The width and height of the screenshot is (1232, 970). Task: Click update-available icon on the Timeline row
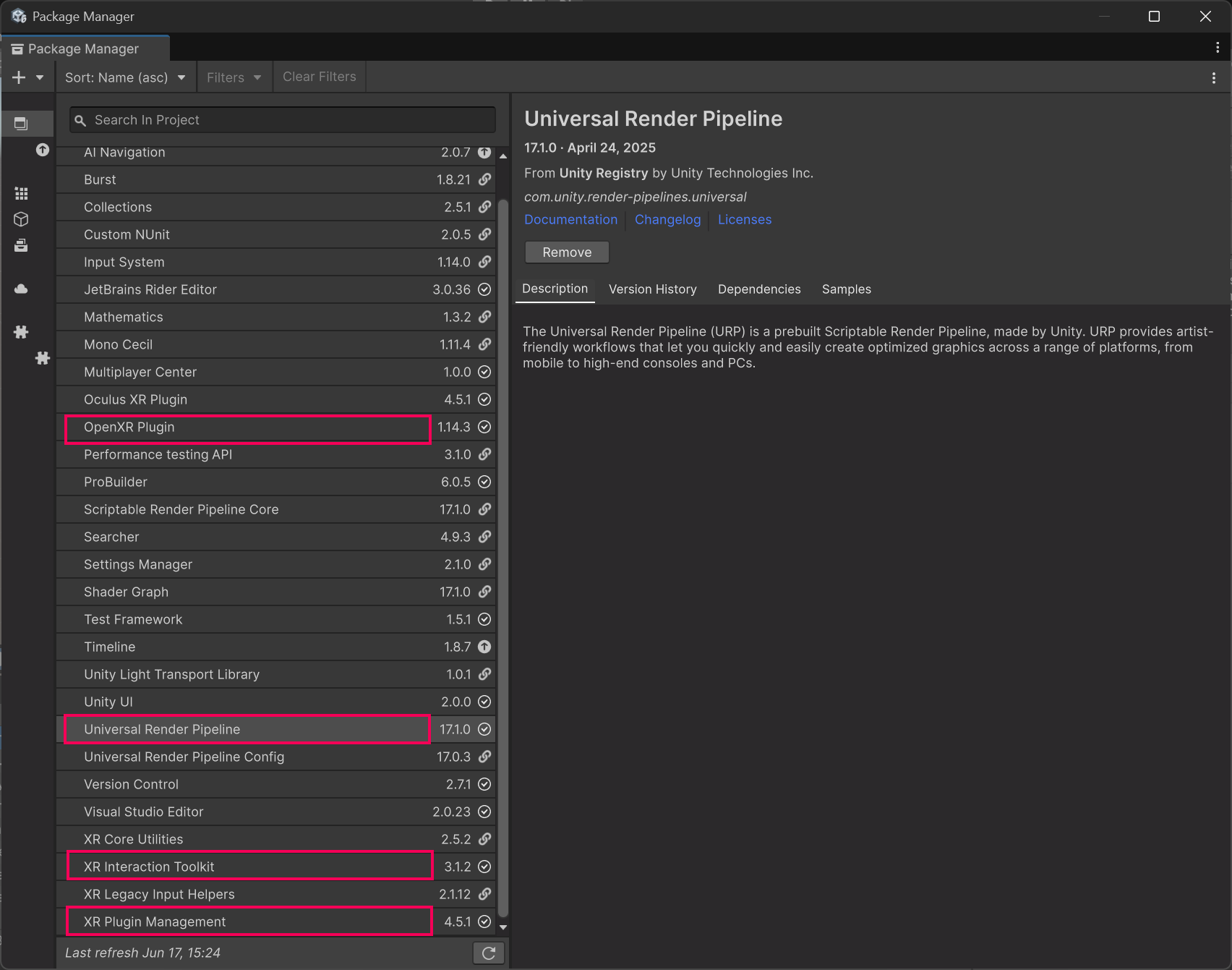[484, 647]
